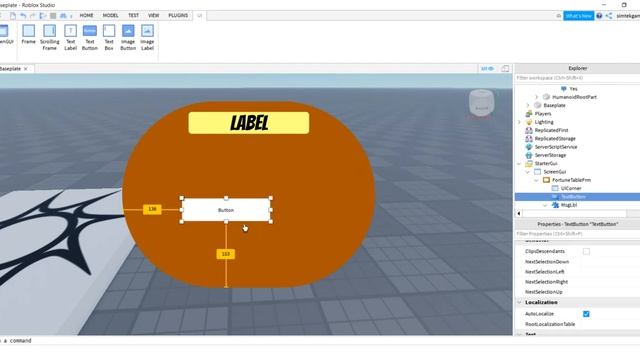Click the FortuneTableFrm frame icon
The width and height of the screenshot is (640, 360).
click(546, 180)
